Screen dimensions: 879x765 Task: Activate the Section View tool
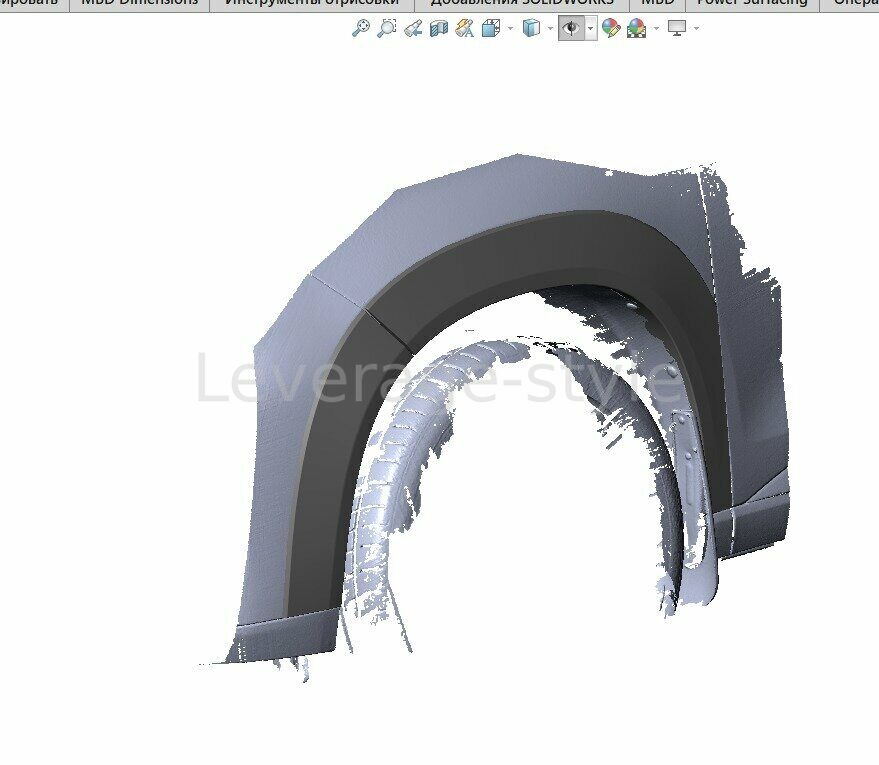coord(438,29)
